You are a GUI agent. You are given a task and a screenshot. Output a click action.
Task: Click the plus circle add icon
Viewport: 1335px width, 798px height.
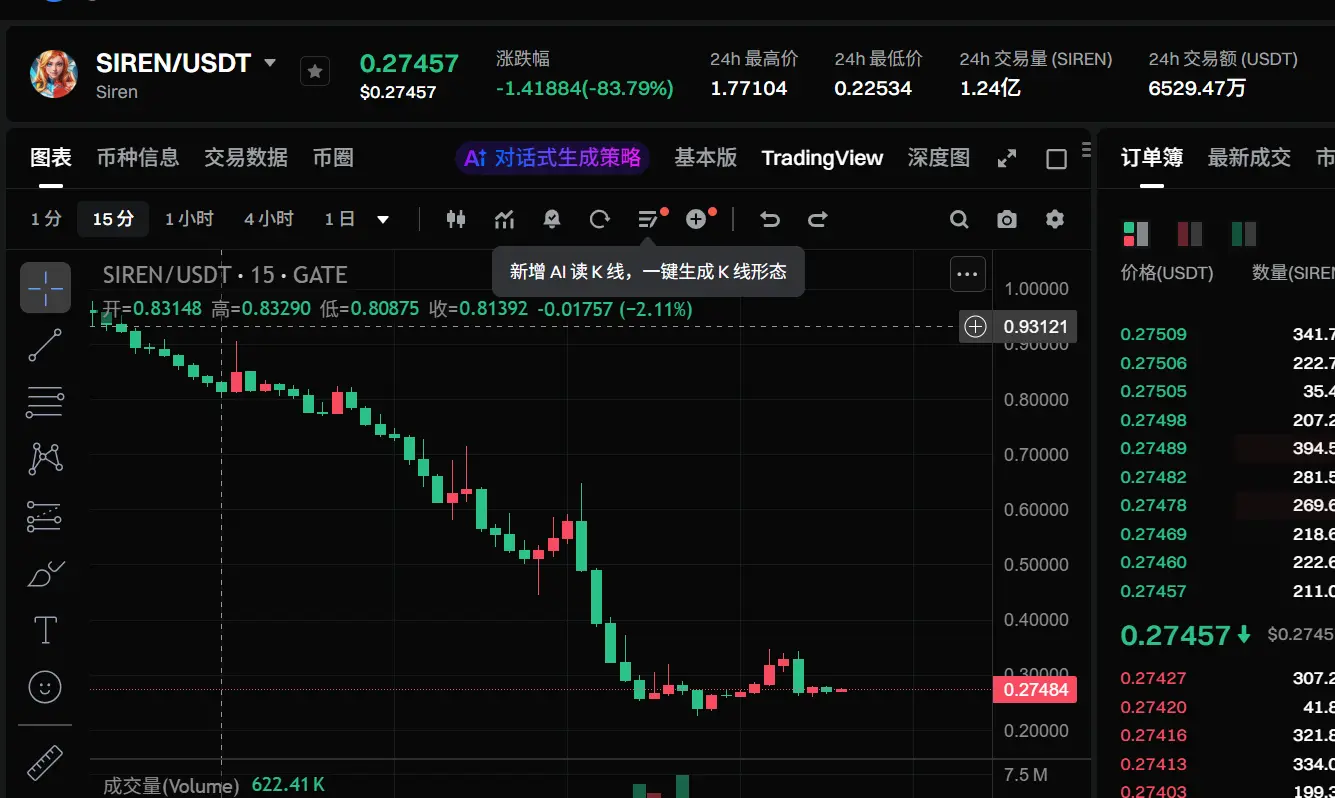(x=698, y=219)
